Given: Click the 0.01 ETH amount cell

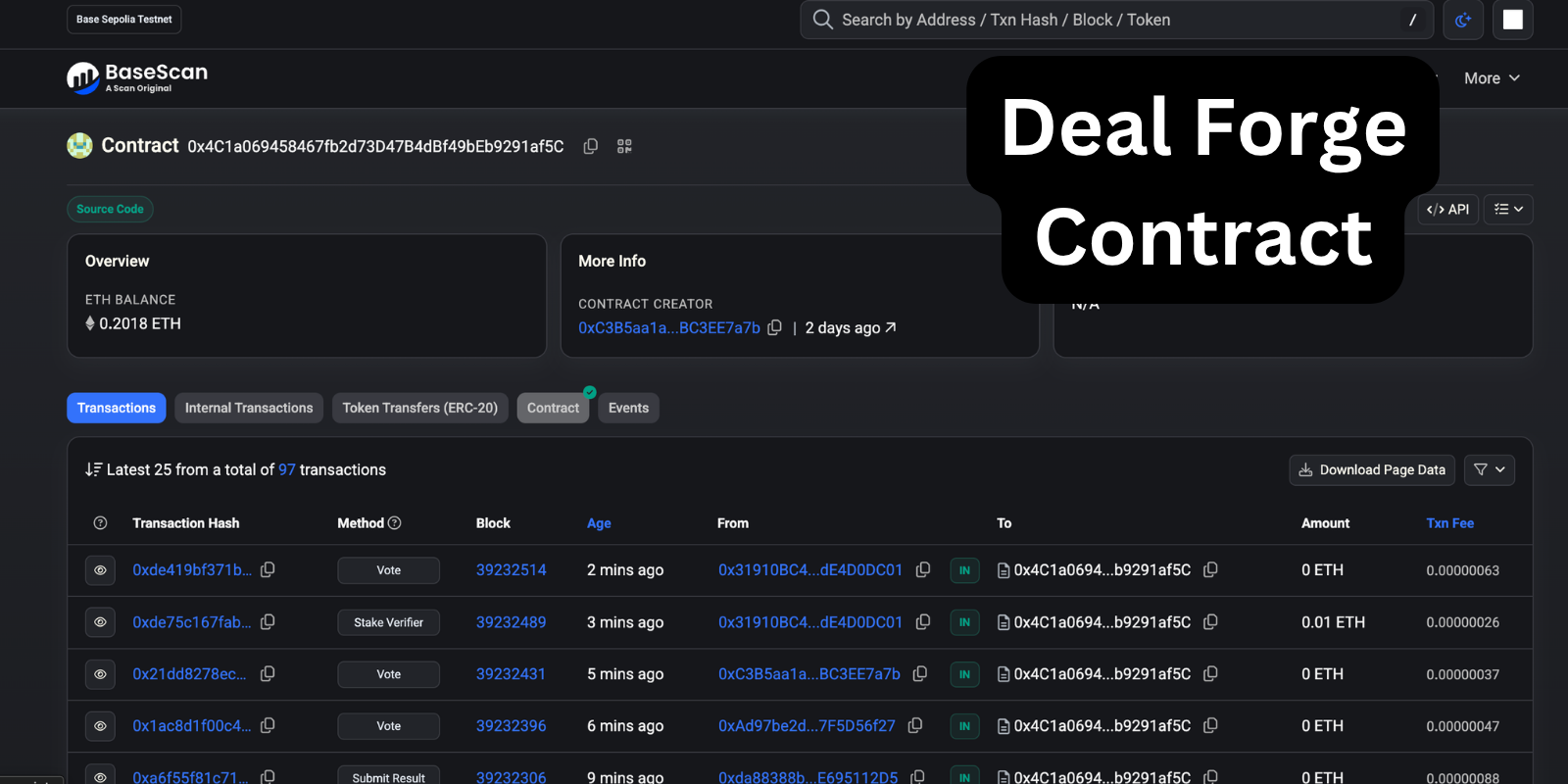Looking at the screenshot, I should 1333,622.
